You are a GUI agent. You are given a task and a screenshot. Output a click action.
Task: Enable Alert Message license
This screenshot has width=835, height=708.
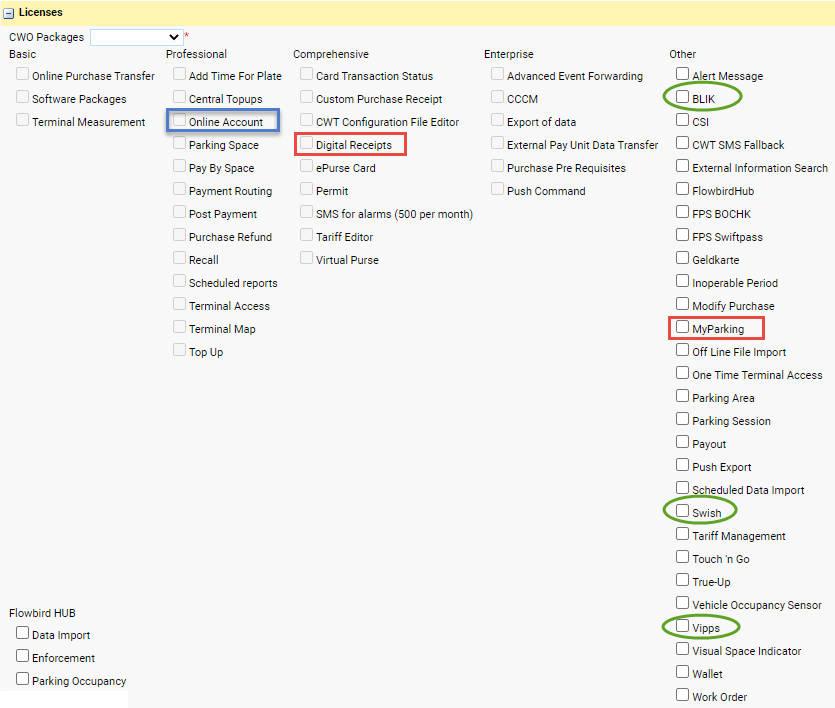[x=682, y=73]
